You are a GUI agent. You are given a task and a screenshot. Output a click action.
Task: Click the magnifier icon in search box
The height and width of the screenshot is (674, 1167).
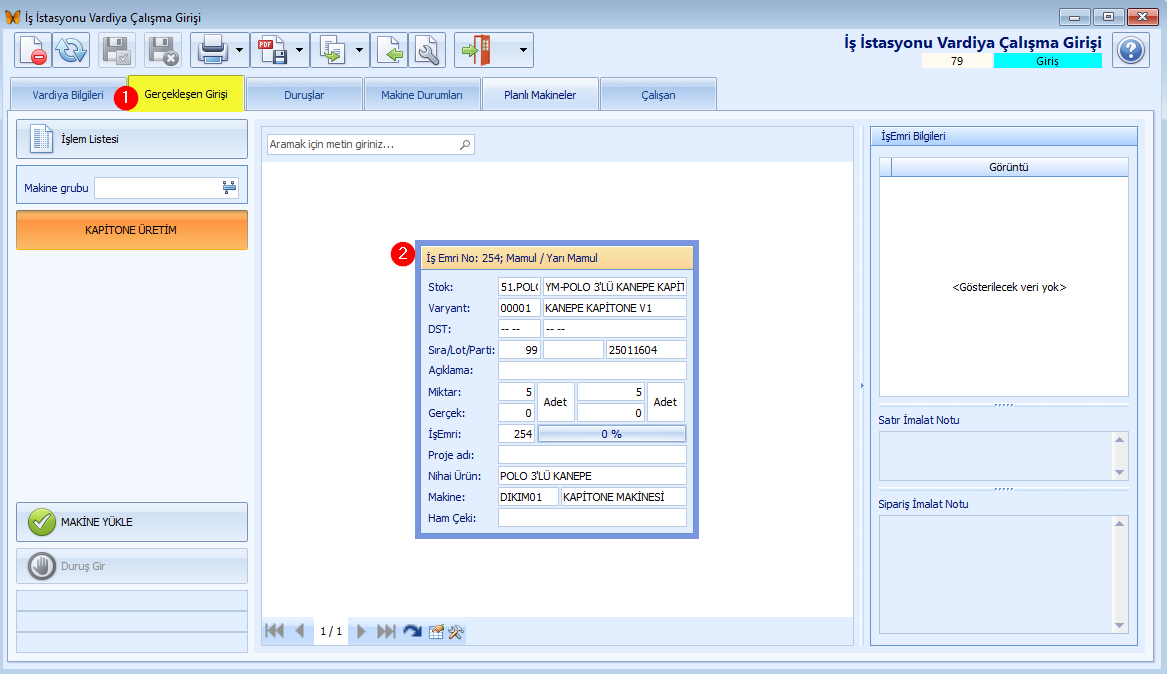pos(465,144)
